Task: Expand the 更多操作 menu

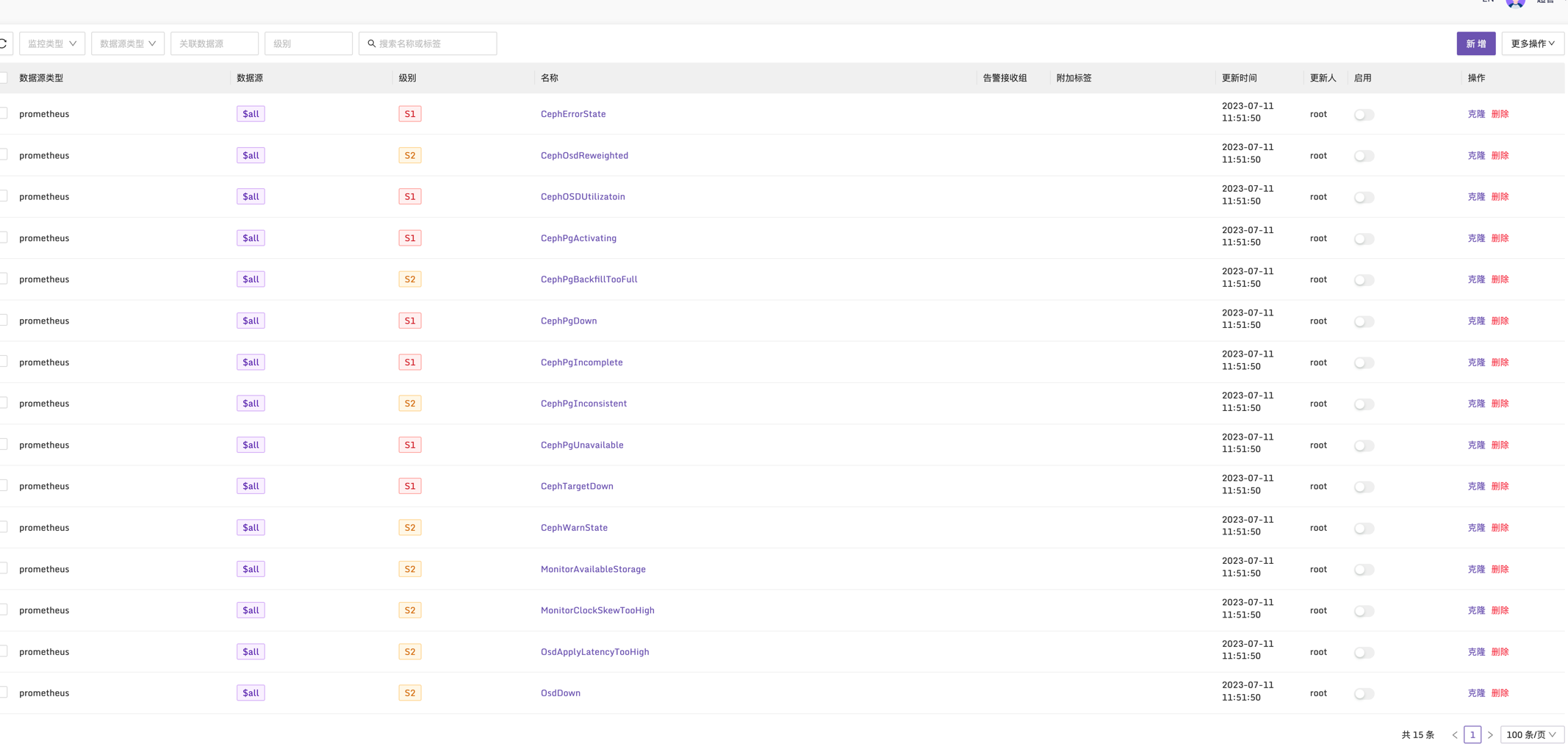Action: tap(1532, 43)
